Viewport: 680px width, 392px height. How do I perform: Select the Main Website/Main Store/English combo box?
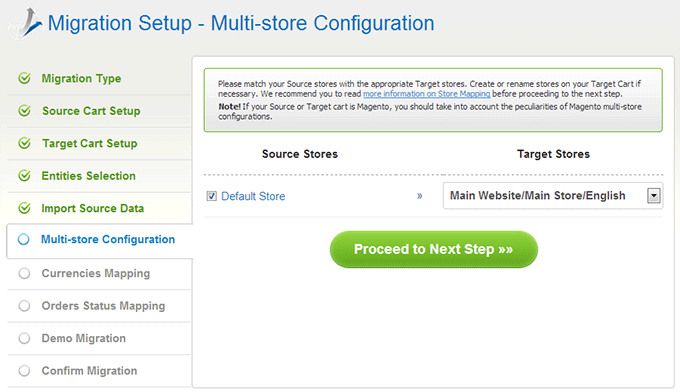coord(553,196)
